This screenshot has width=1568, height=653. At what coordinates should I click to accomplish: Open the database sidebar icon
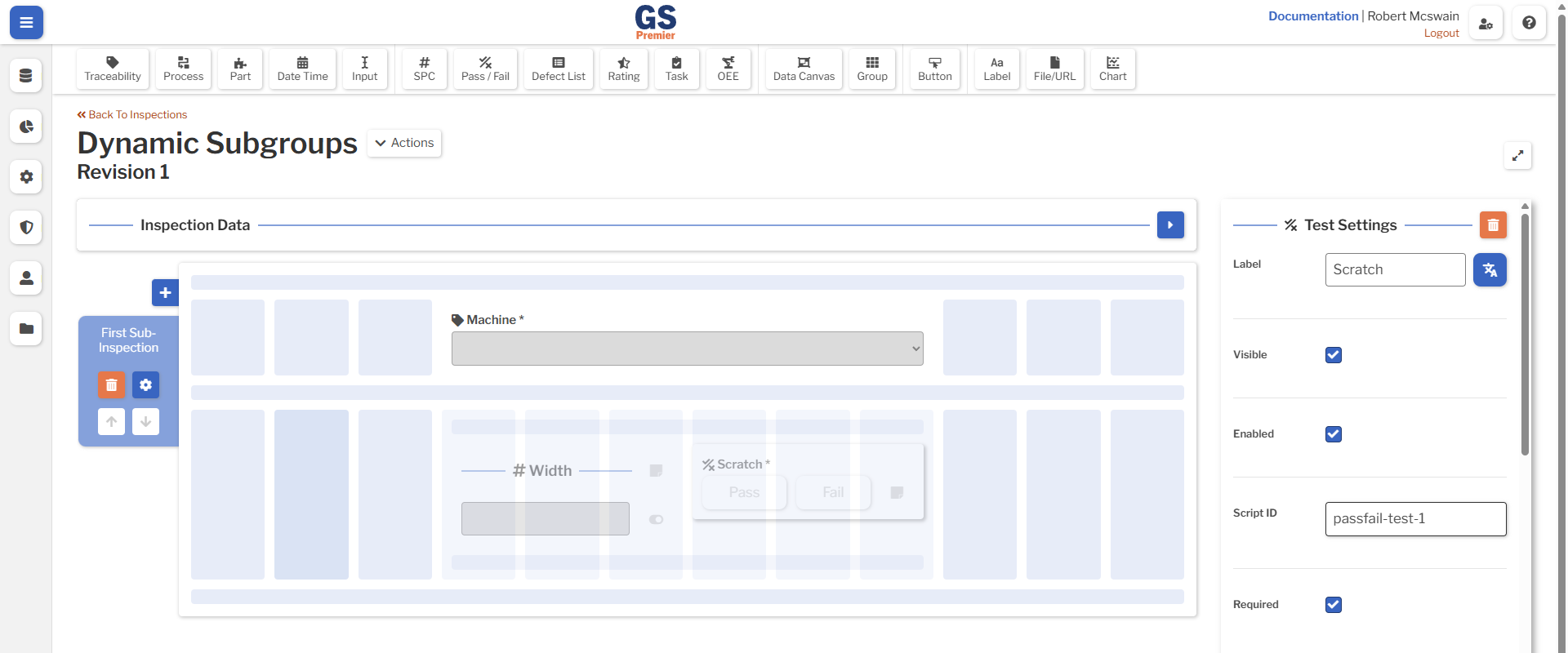26,76
